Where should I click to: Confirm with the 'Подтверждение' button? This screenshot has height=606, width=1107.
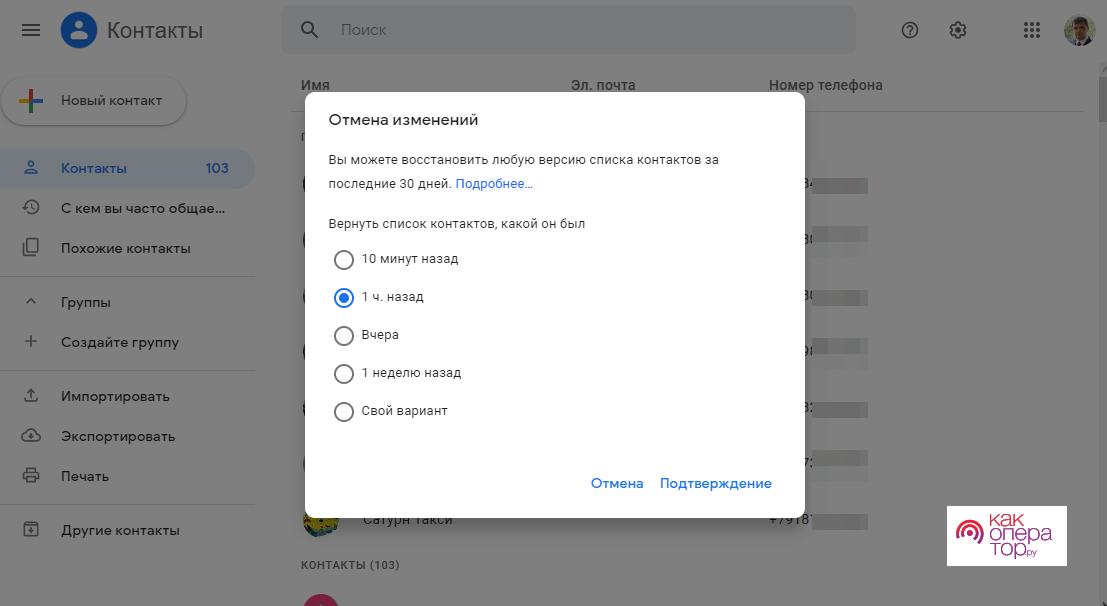[715, 484]
